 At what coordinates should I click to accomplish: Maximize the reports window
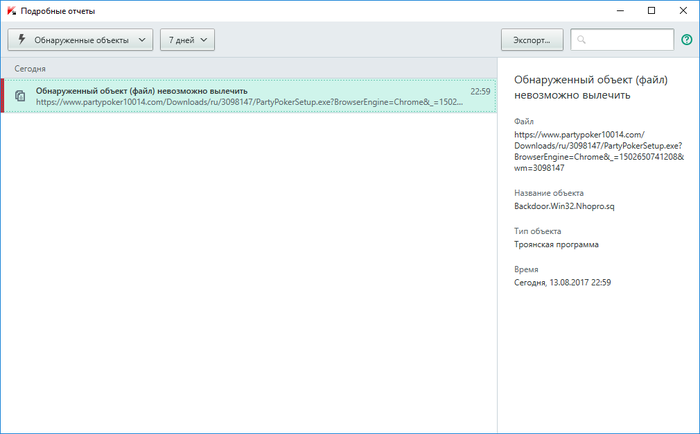pos(651,11)
